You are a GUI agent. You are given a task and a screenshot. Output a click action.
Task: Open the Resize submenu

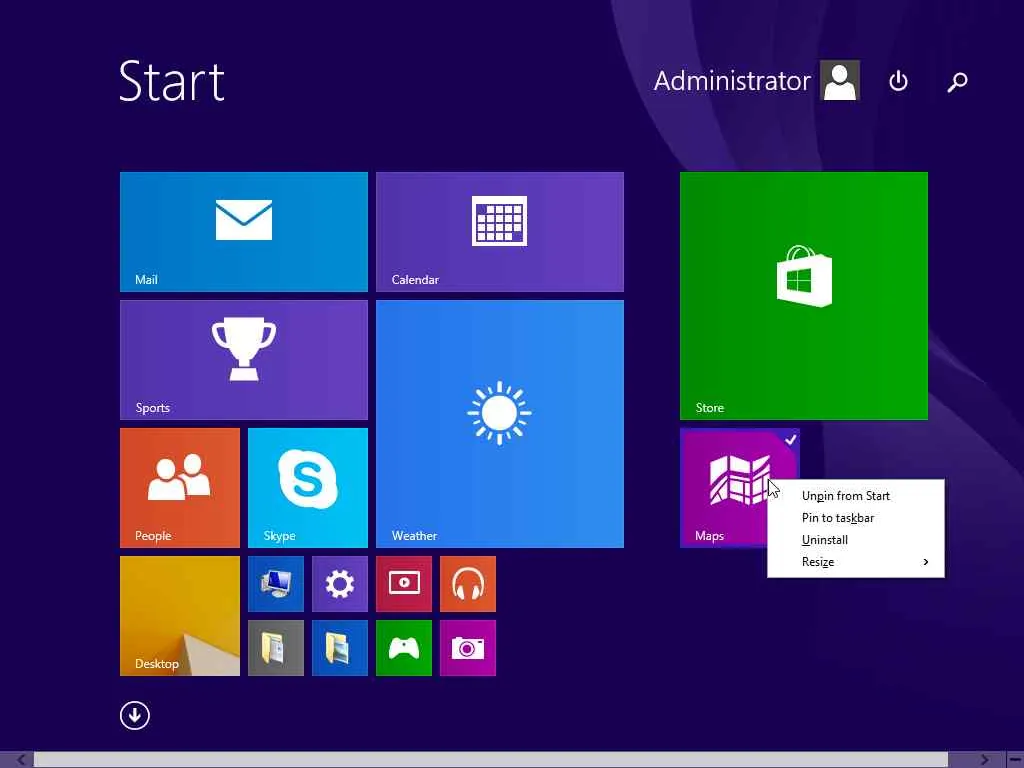click(x=856, y=562)
